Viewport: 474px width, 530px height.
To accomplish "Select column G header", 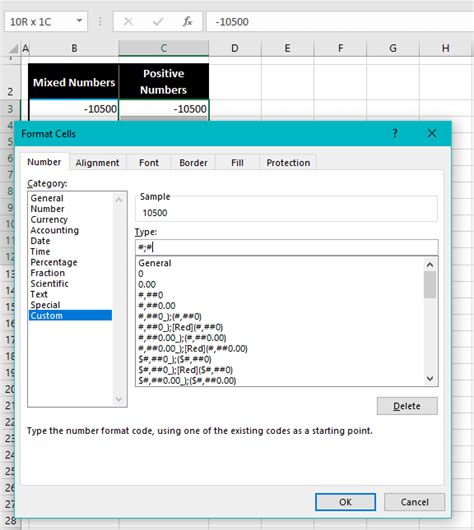I will [393, 48].
